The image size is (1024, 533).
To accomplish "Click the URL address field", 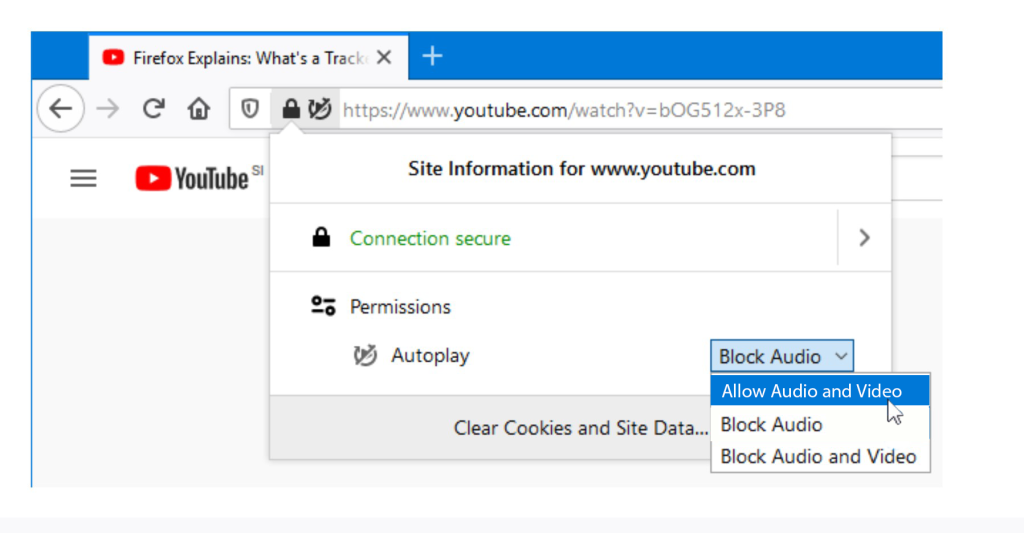I will (640, 110).
